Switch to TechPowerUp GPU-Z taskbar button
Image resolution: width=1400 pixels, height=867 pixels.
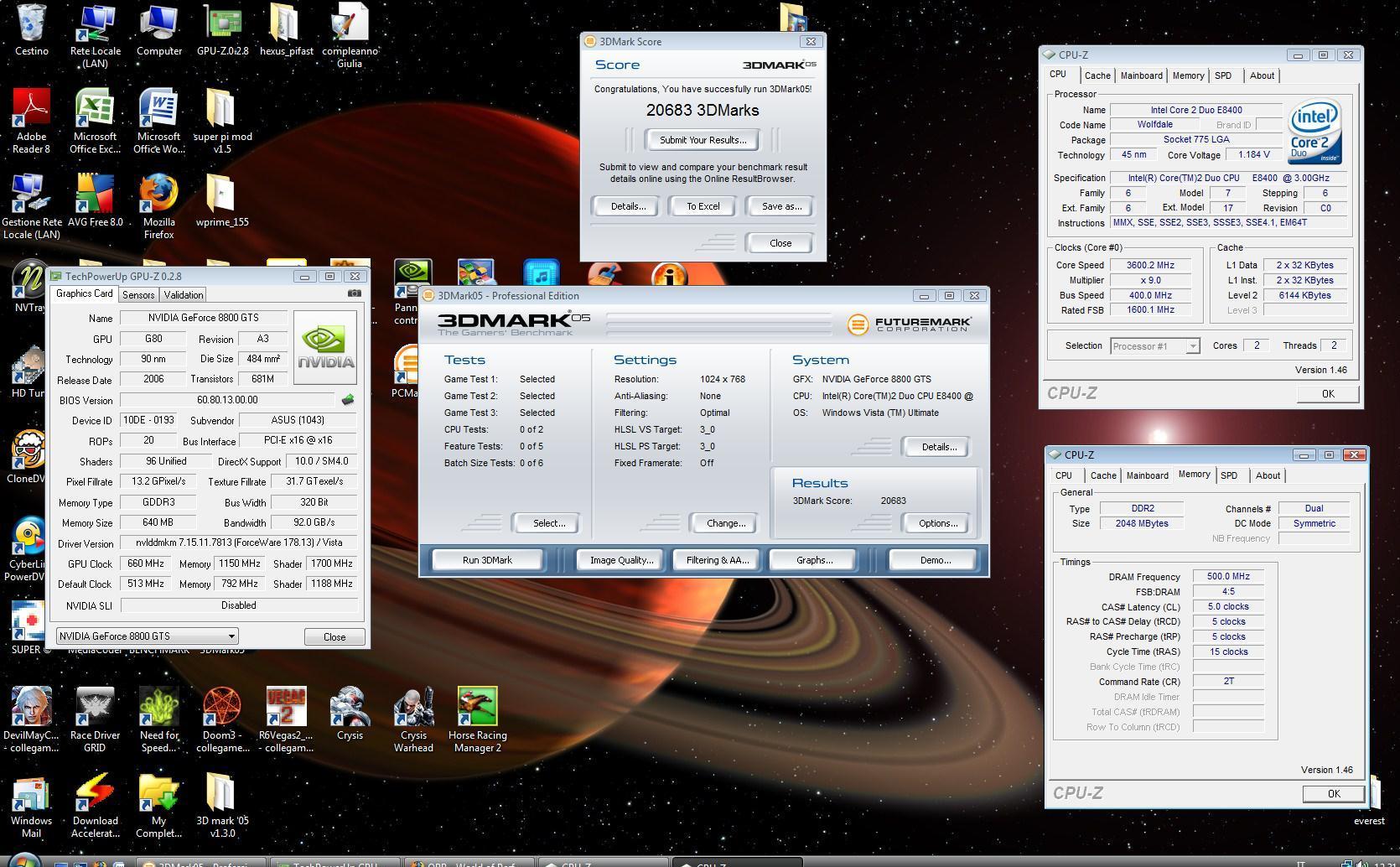click(x=334, y=863)
